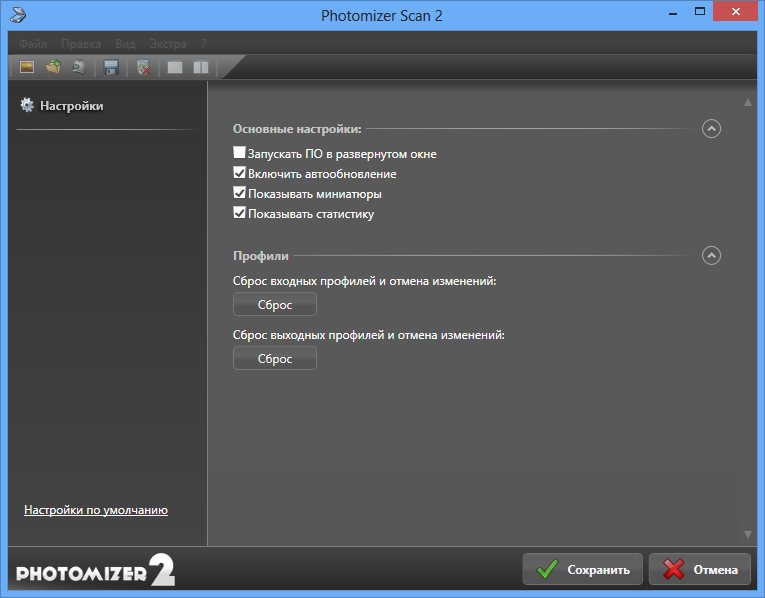The image size is (765, 598).
Task: Click the open folder toolbar icon
Action: coord(53,66)
